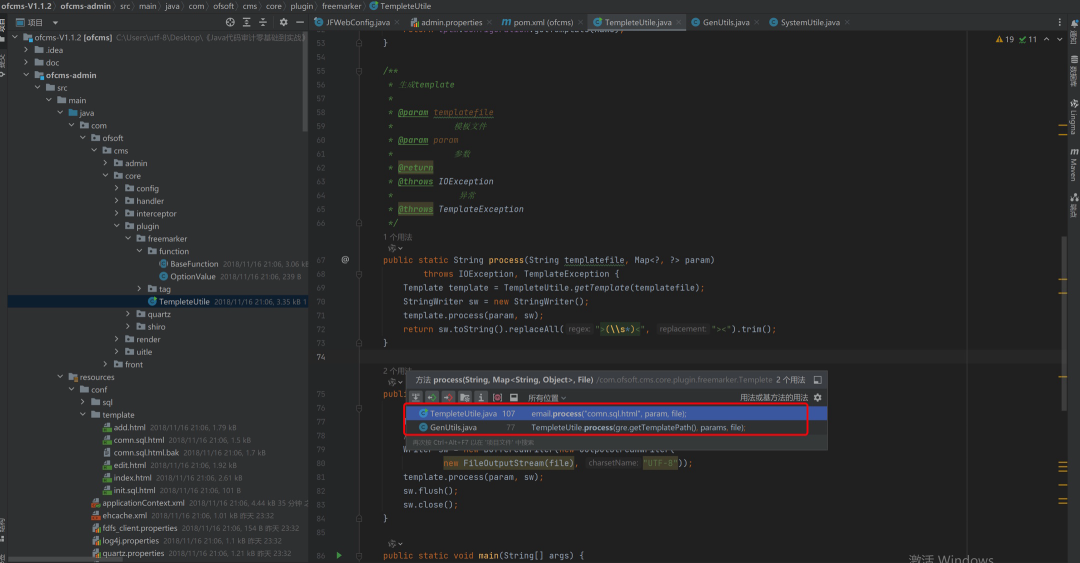The width and height of the screenshot is (1080, 563).
Task: Switch to GenUtils.java tab
Action: 726,22
